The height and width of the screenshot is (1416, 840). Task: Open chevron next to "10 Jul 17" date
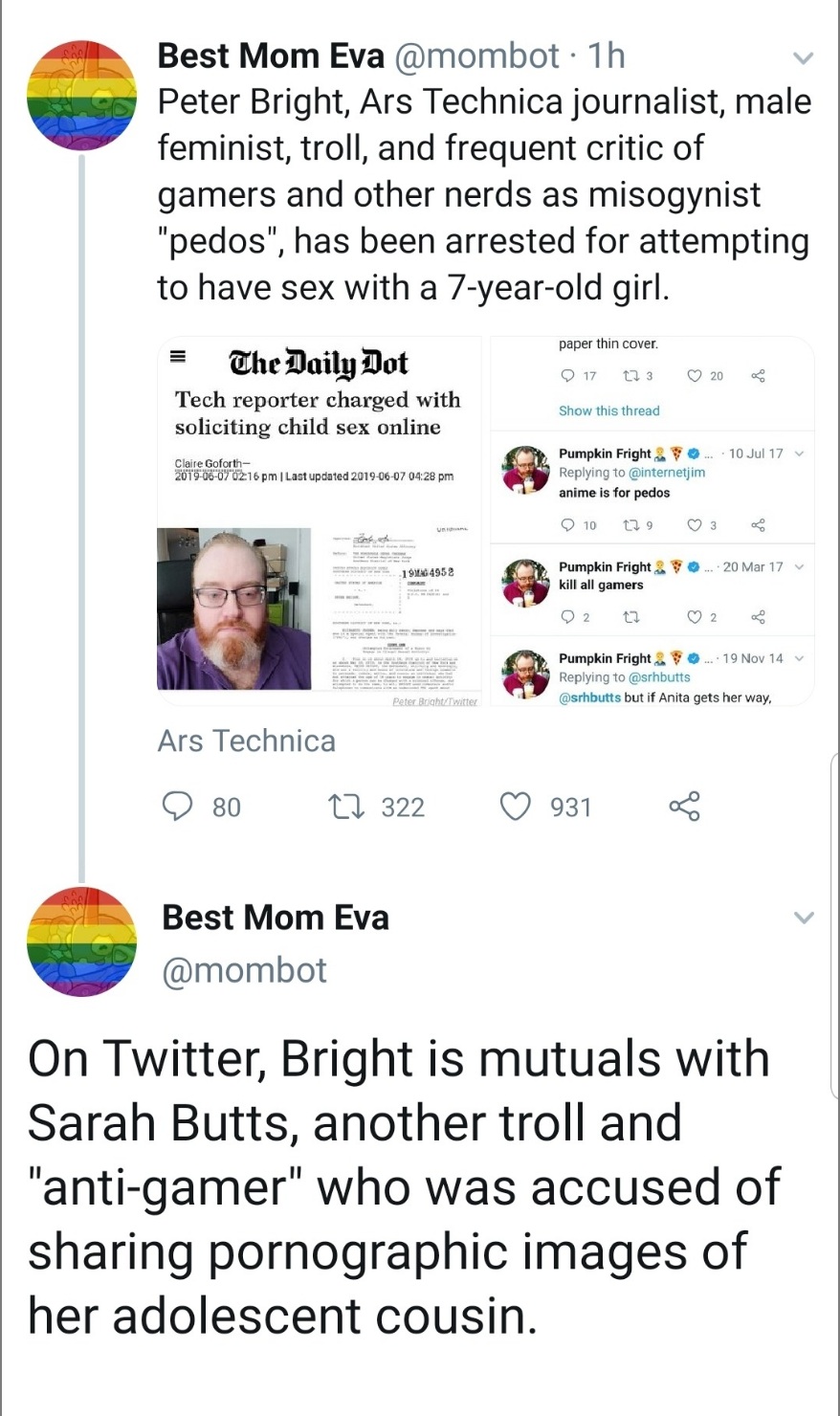(x=800, y=454)
